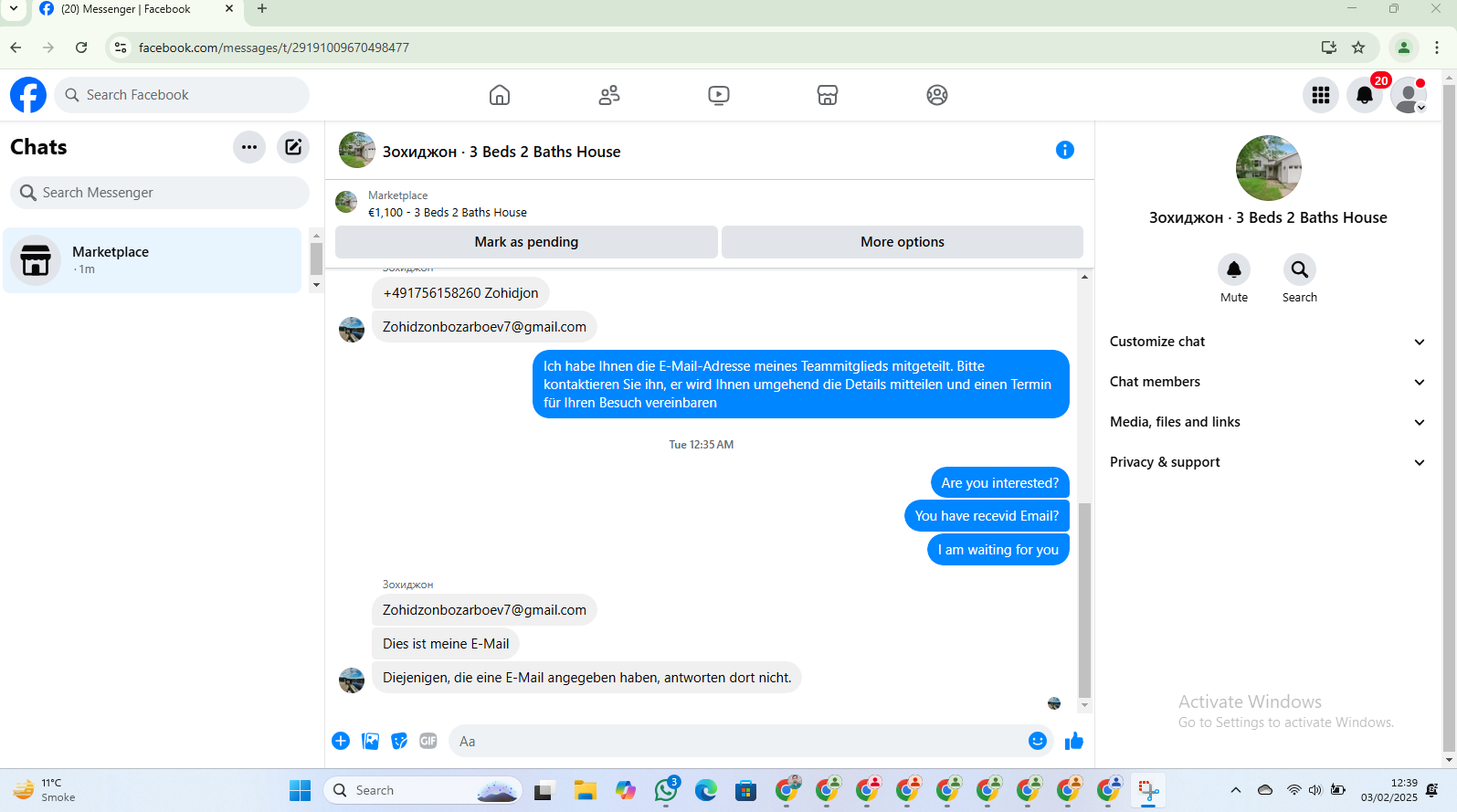Open Facebook Home icon in top navigation

pyautogui.click(x=500, y=95)
